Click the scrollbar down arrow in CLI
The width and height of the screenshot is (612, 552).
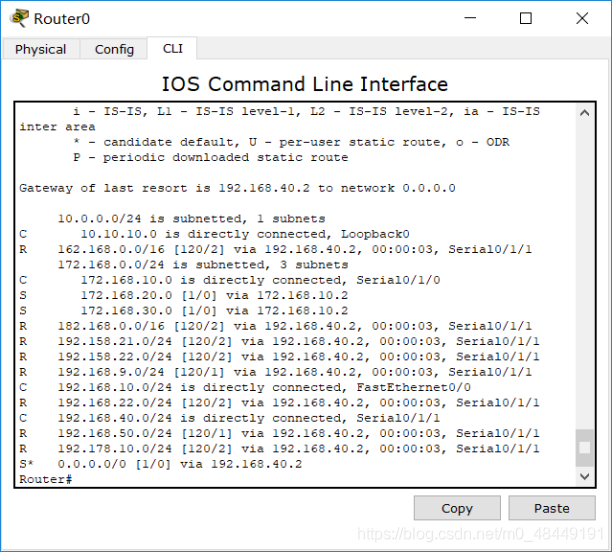tap(584, 476)
